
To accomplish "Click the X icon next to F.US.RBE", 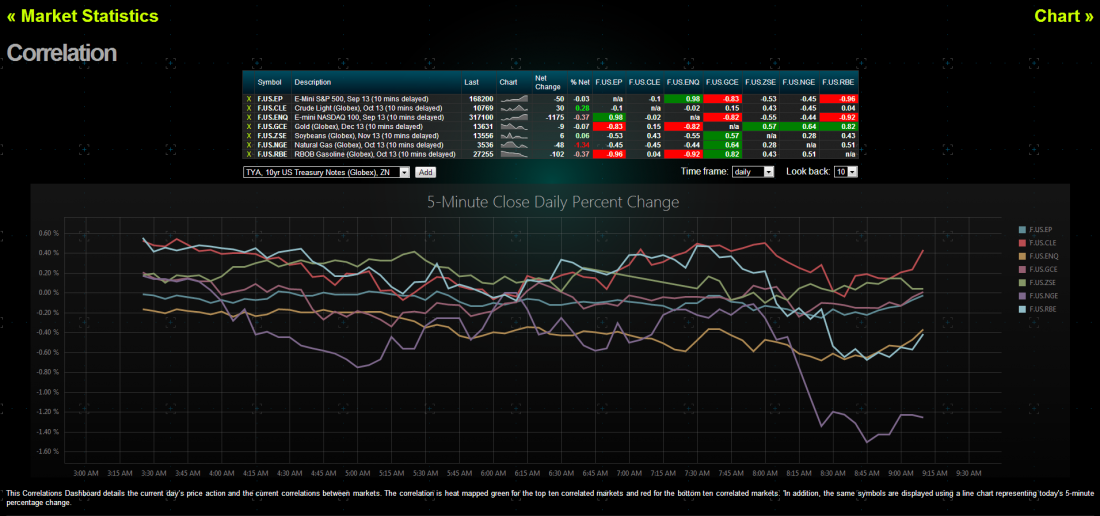I will point(249,154).
